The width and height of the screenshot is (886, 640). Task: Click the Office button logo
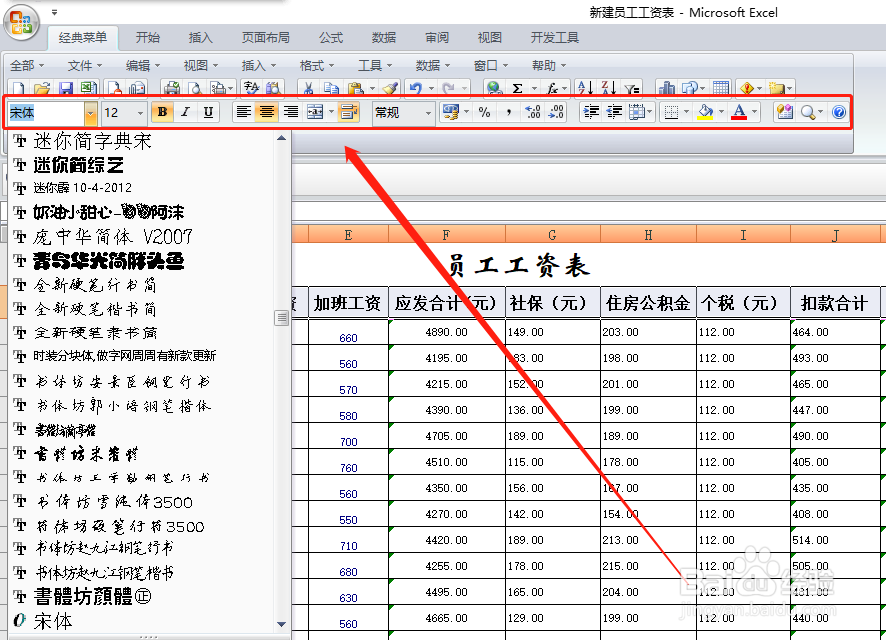[21, 23]
